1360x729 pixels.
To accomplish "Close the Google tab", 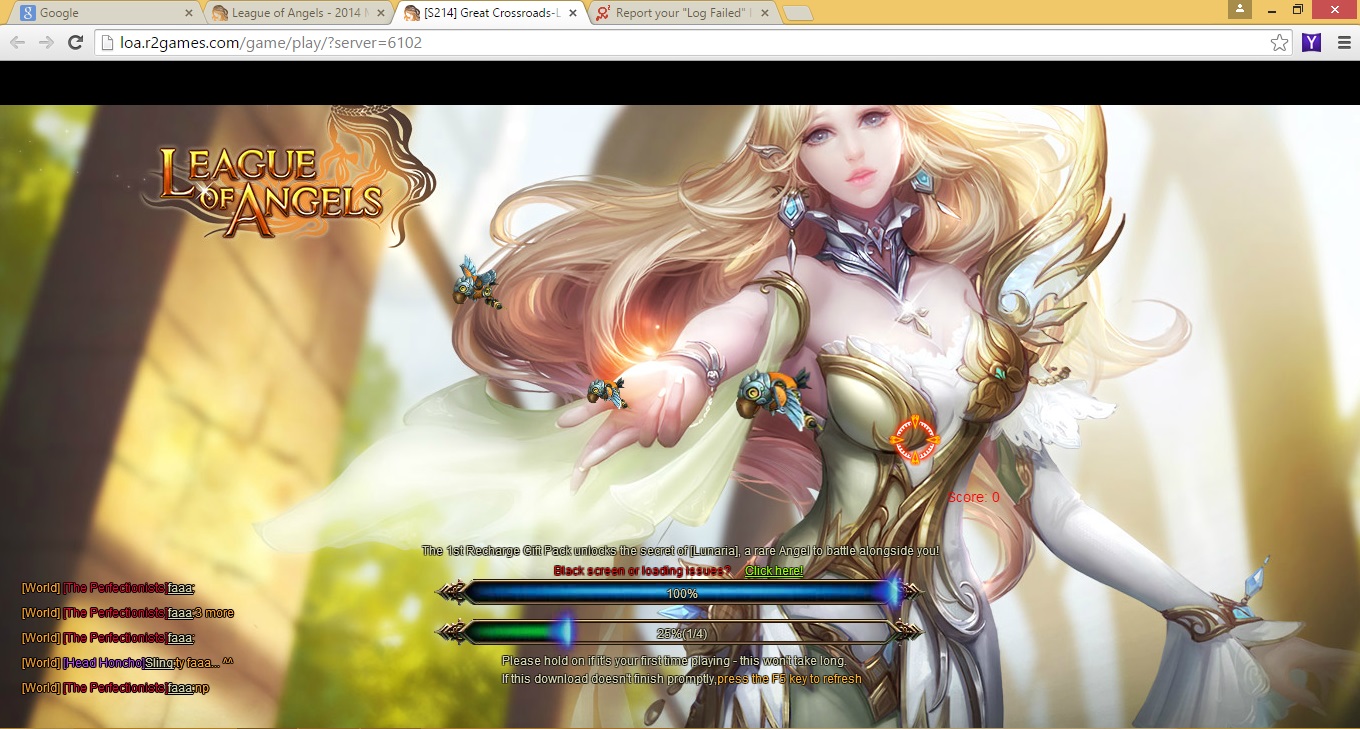I will click(x=189, y=13).
